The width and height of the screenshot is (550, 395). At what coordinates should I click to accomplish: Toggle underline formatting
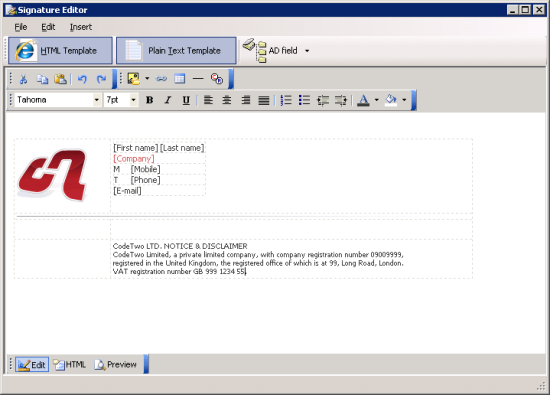pyautogui.click(x=186, y=100)
